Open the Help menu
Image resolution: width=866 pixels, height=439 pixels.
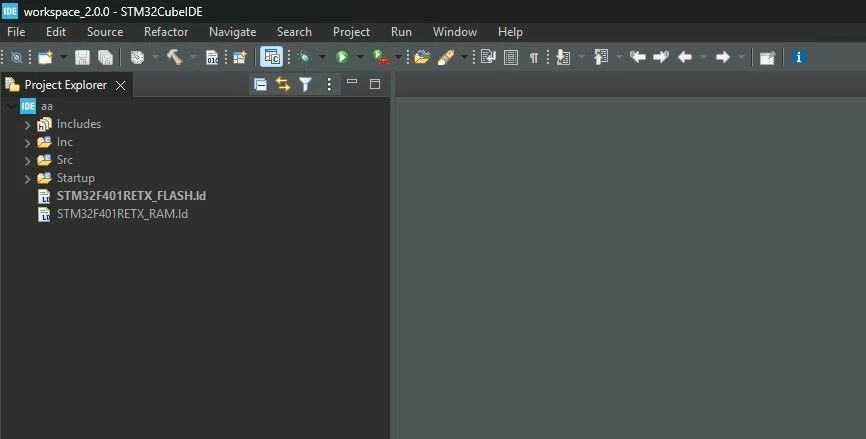(510, 32)
